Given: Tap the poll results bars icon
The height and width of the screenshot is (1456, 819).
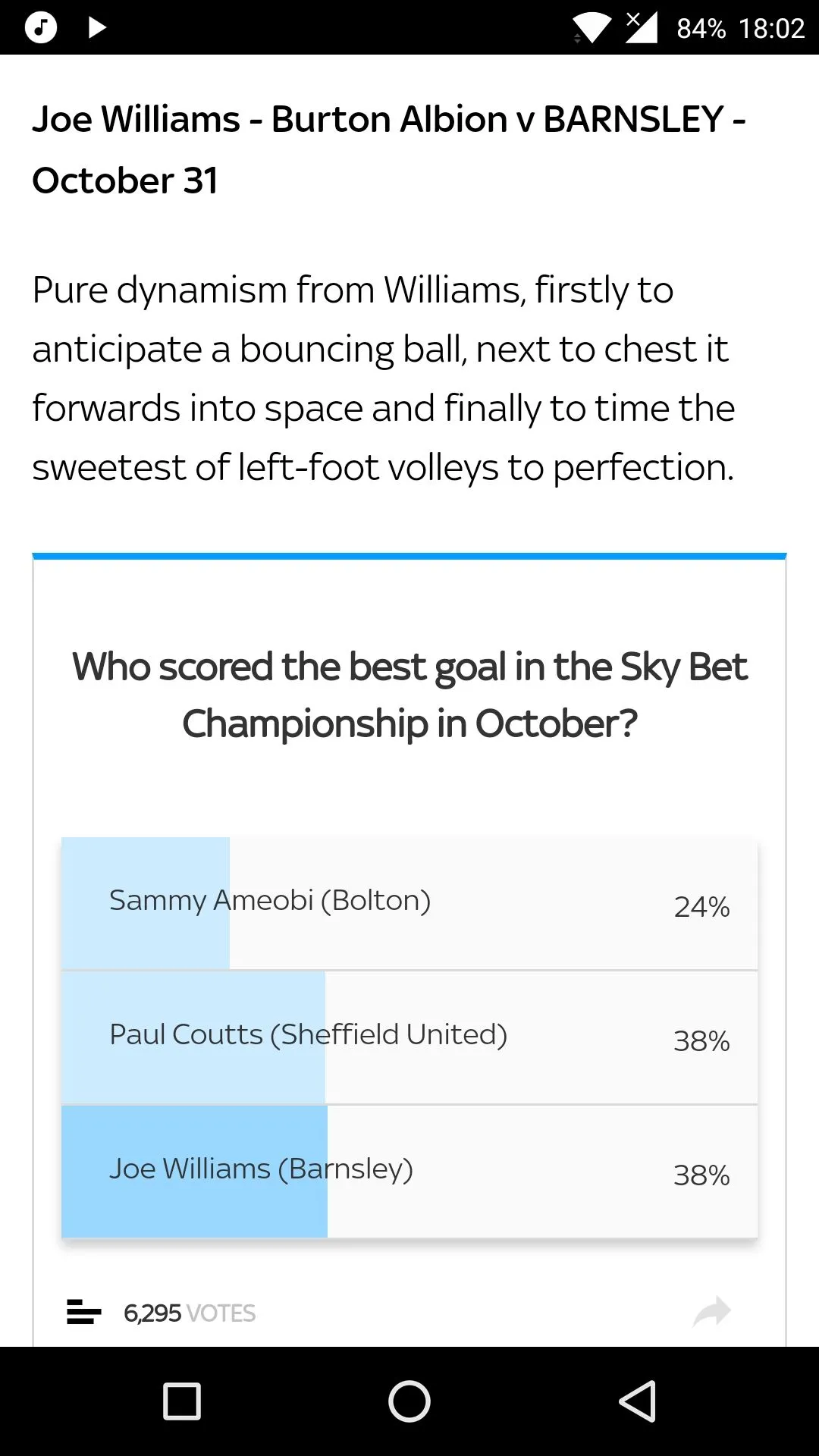Looking at the screenshot, I should coord(84,1312).
